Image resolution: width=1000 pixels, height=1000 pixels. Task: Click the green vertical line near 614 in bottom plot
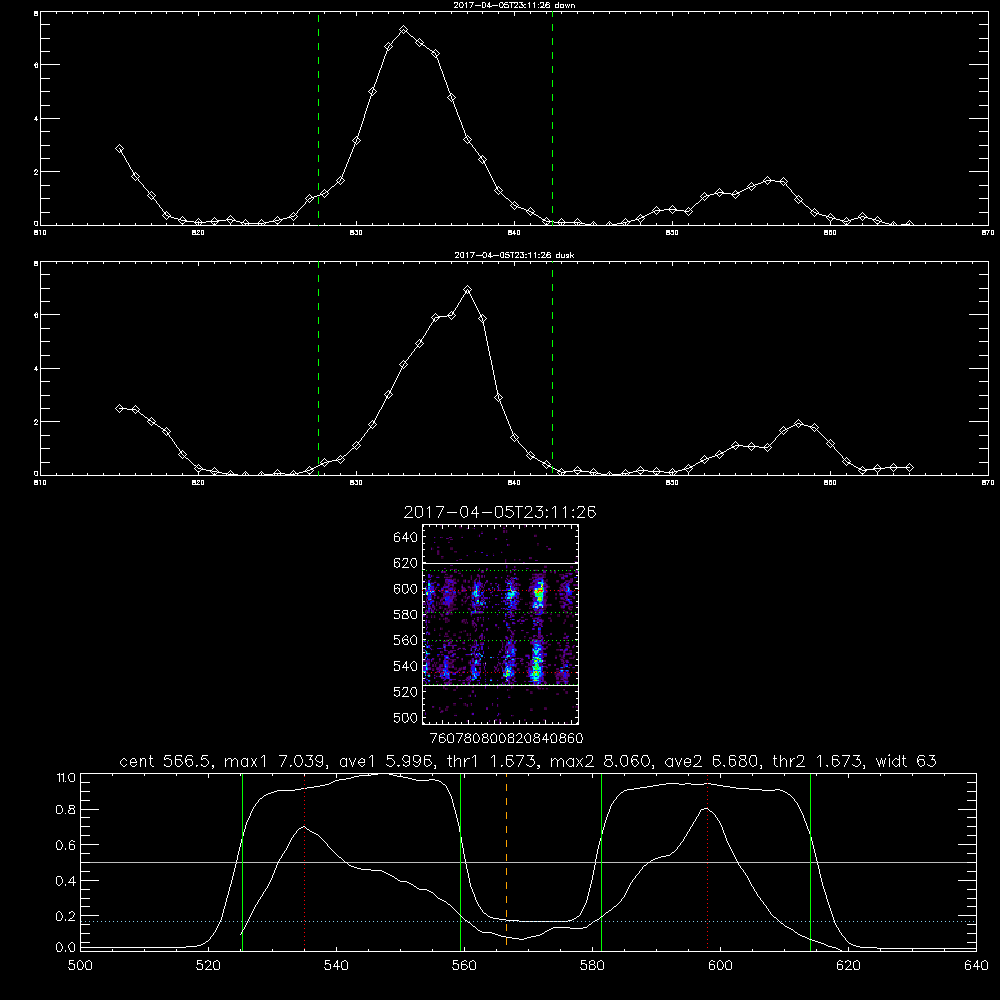click(x=811, y=861)
